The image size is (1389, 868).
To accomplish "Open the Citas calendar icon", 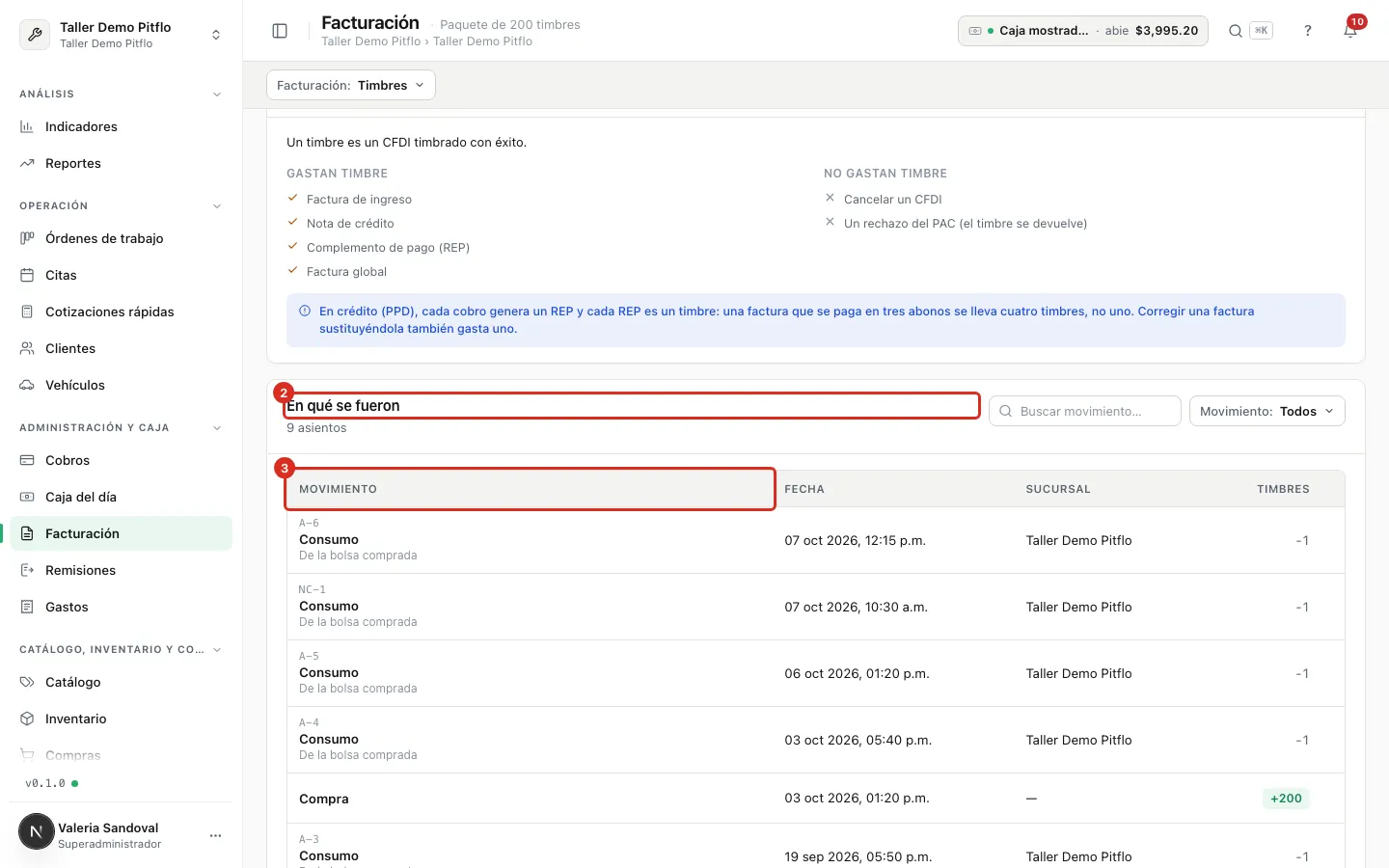I will pos(27,275).
